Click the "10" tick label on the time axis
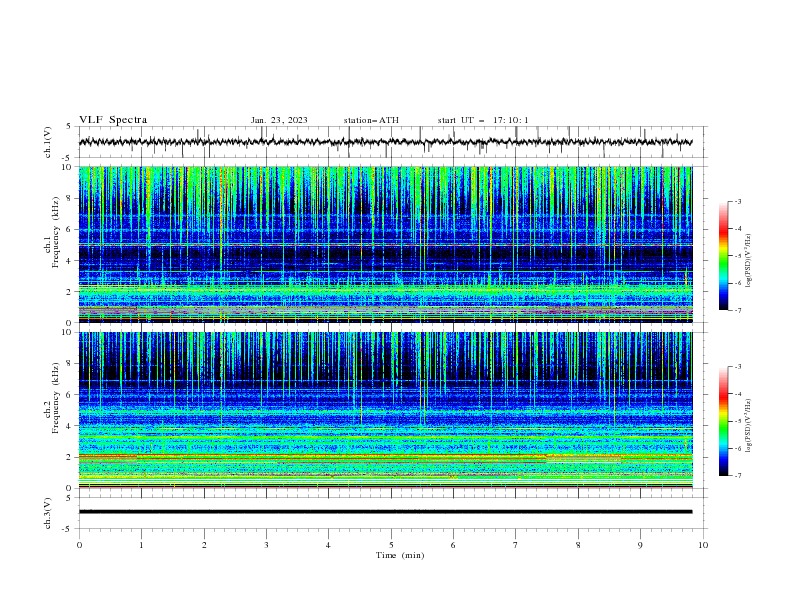Screen dimensions: 792x612 coord(703,545)
